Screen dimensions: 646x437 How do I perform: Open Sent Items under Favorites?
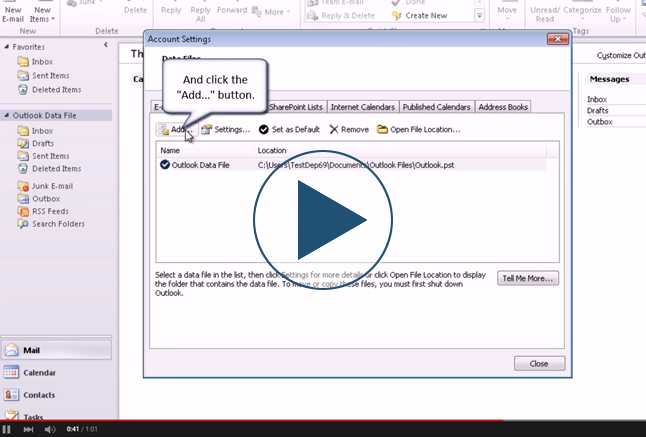[x=43, y=76]
